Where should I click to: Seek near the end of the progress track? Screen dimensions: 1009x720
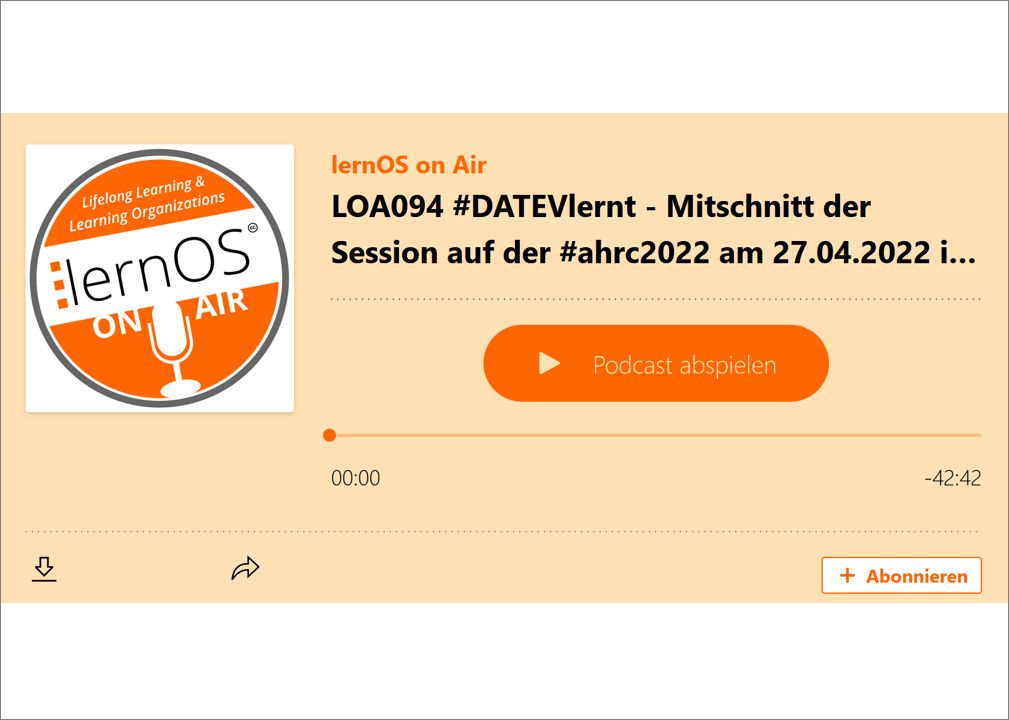point(965,436)
